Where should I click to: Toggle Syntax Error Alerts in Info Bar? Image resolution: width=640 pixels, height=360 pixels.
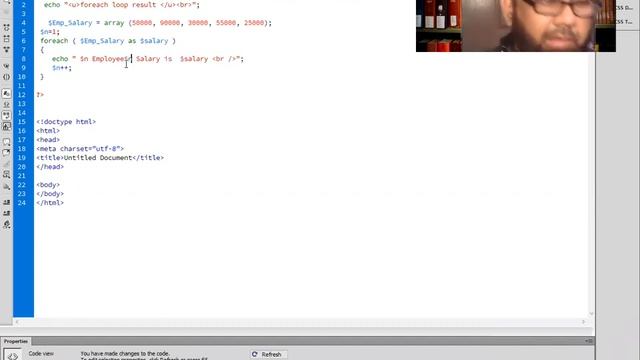[x=7, y=127]
